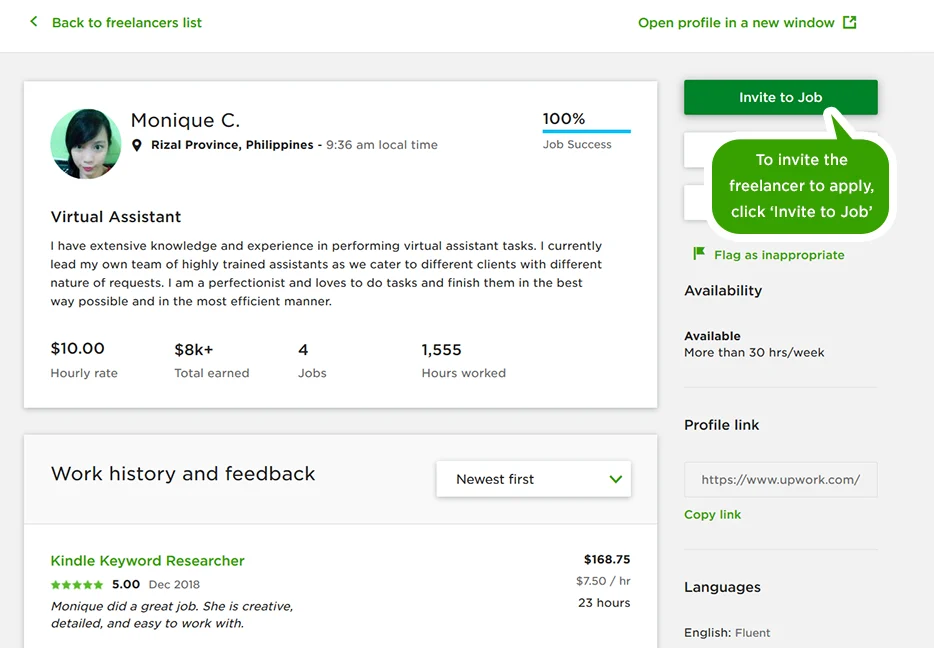934x648 pixels.
Task: Open Monique's profile photo
Action: tap(86, 144)
